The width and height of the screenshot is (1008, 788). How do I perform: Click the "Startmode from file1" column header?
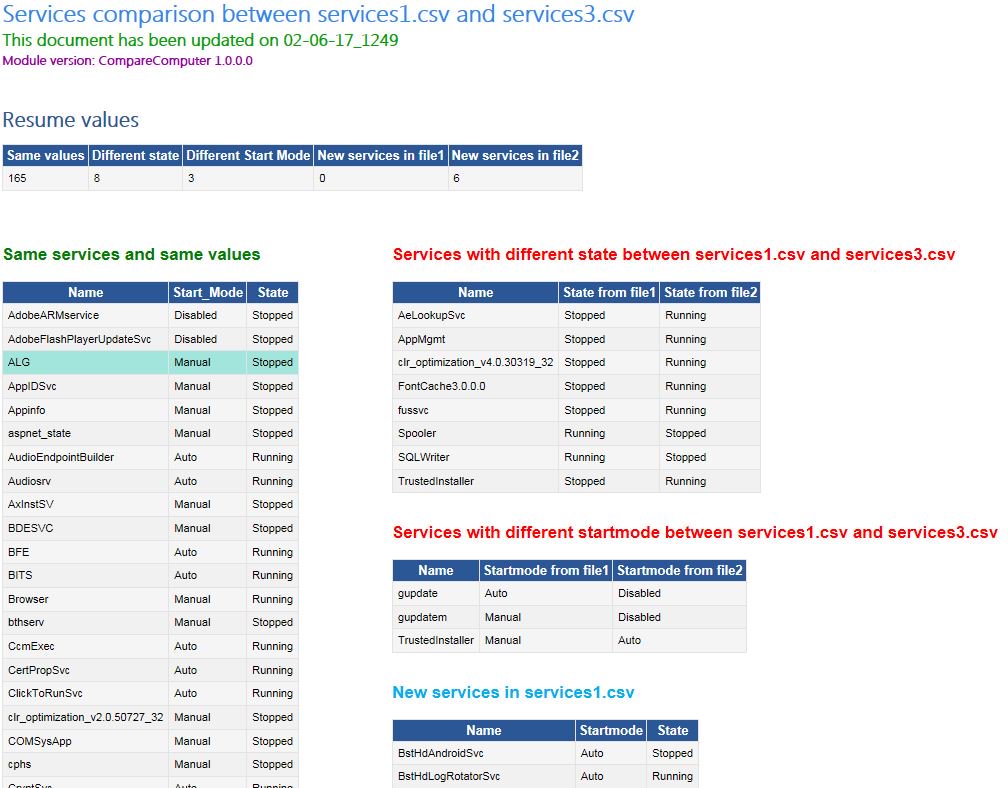(x=546, y=571)
